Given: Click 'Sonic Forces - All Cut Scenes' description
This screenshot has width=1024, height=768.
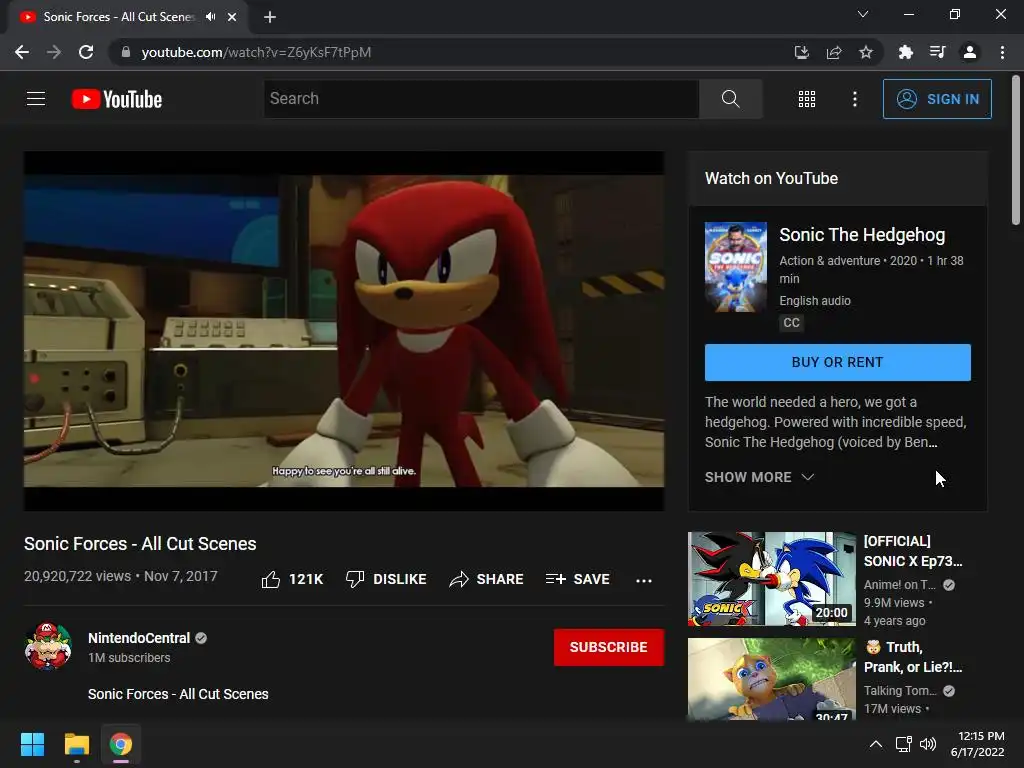Looking at the screenshot, I should tap(178, 694).
